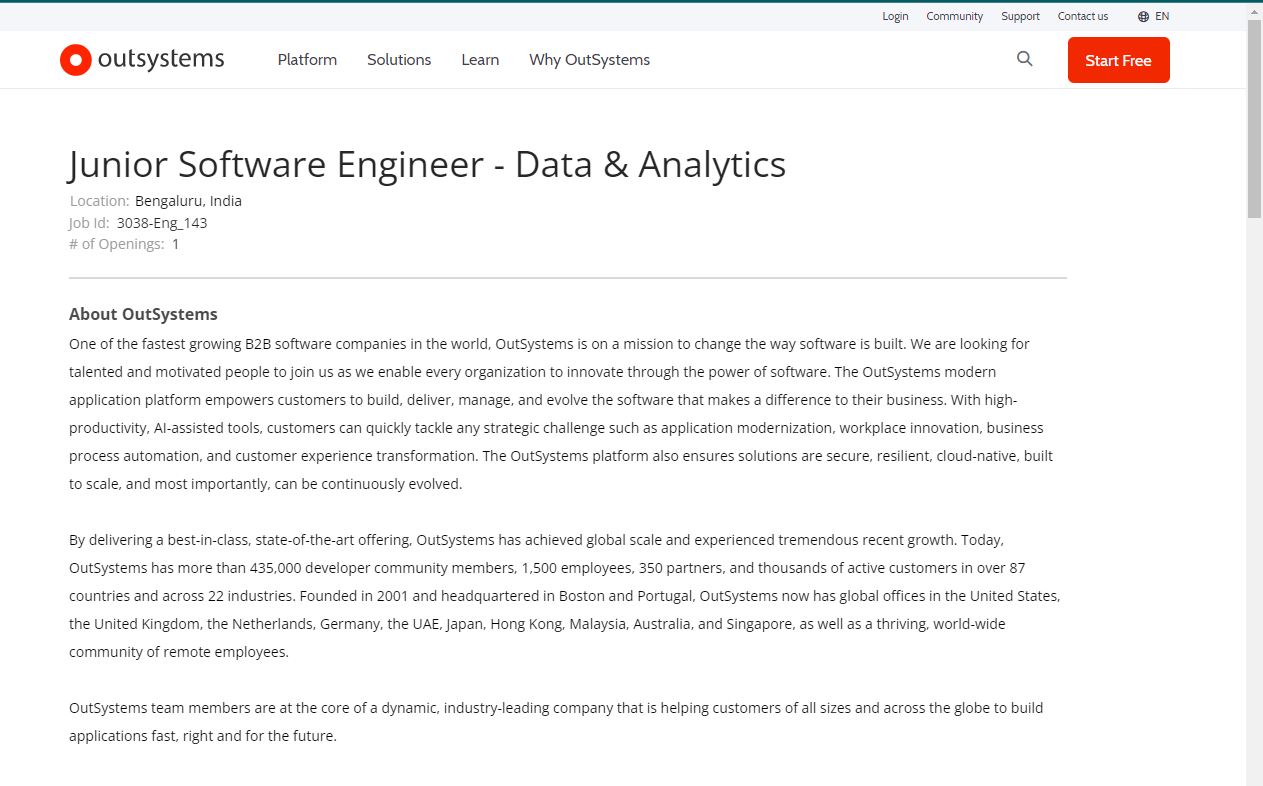Click the About OutSystems heading

tap(143, 314)
